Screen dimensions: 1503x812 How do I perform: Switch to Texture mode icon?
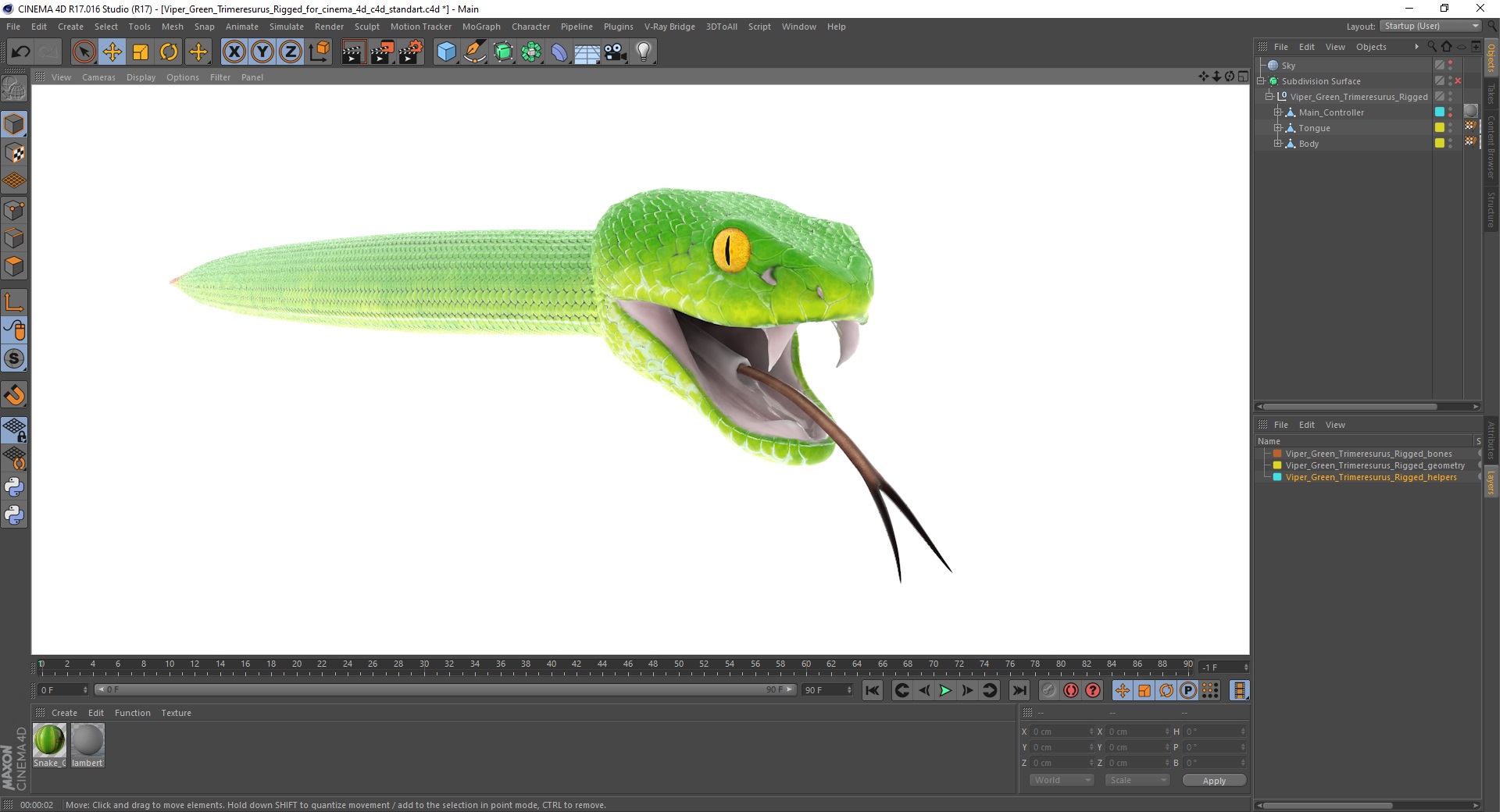click(14, 153)
